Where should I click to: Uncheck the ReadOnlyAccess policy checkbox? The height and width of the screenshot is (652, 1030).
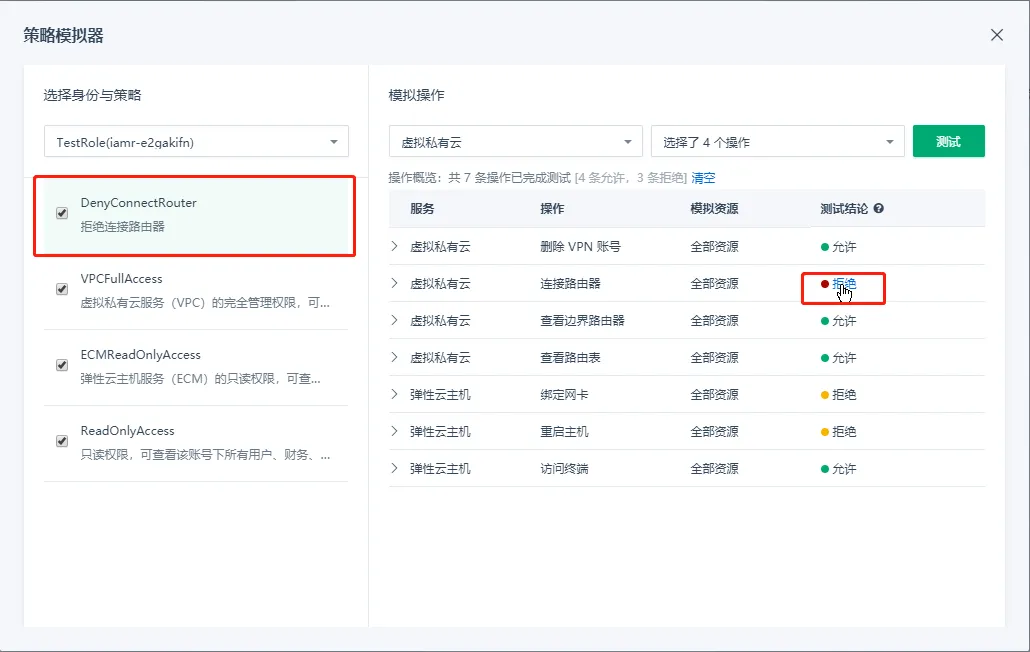(x=62, y=441)
